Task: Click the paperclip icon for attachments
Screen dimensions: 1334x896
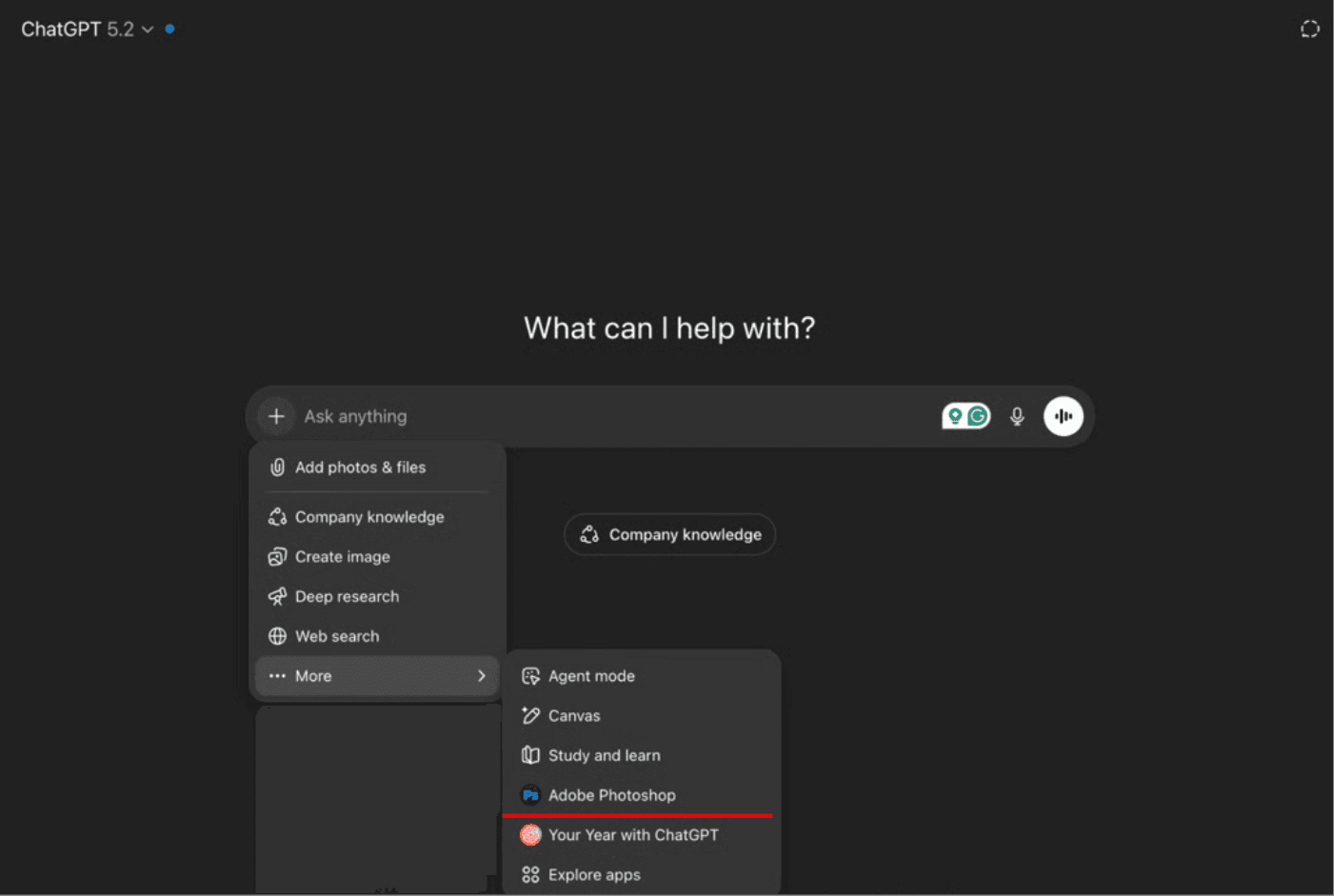Action: [277, 468]
